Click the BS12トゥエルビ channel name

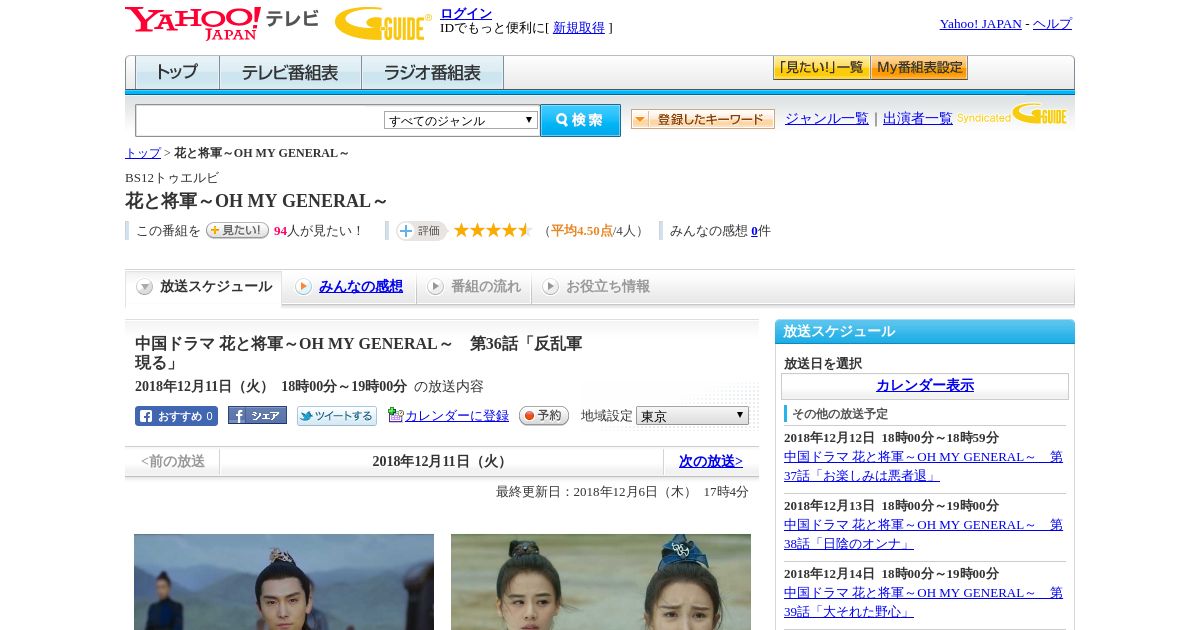tap(172, 178)
